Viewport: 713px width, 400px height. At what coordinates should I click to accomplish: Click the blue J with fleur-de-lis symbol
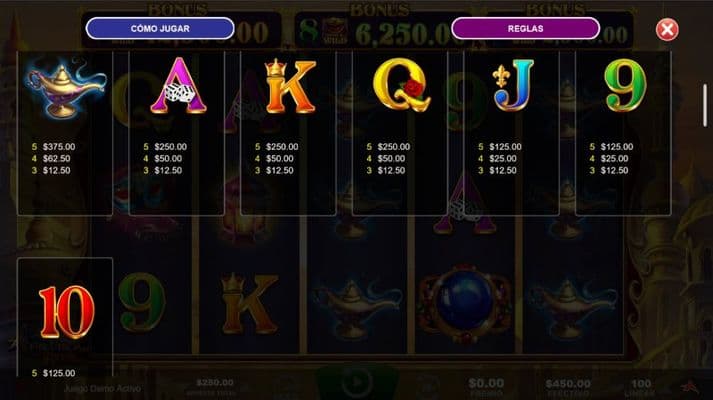(513, 85)
